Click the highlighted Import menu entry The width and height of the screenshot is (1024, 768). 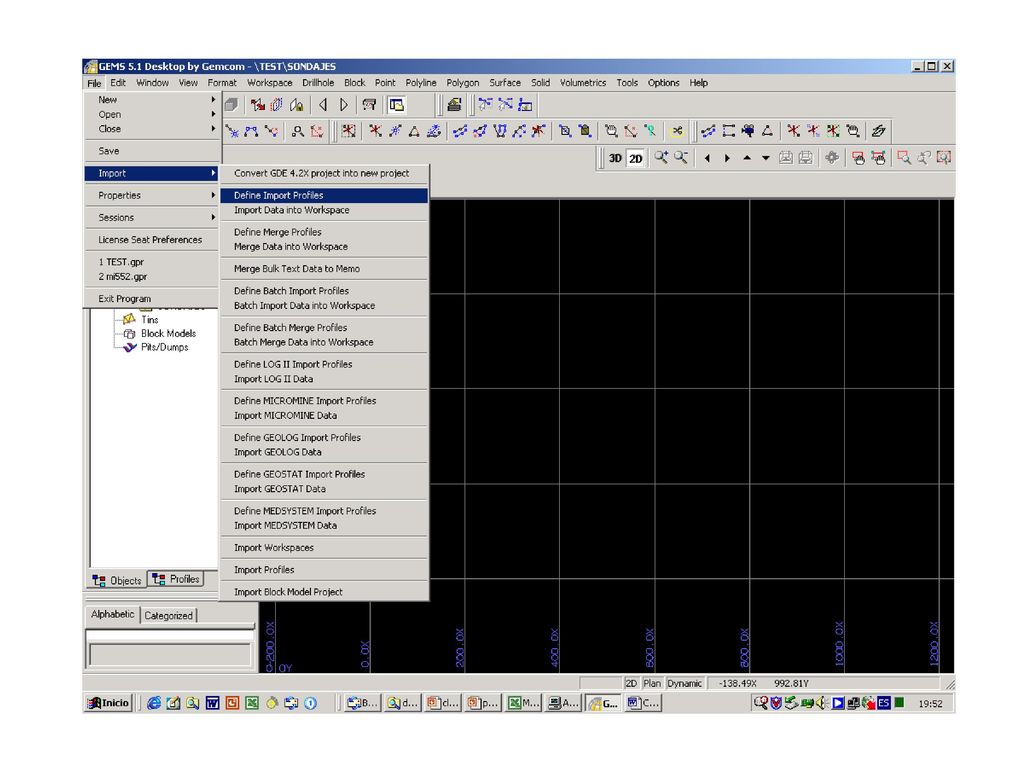(x=153, y=173)
